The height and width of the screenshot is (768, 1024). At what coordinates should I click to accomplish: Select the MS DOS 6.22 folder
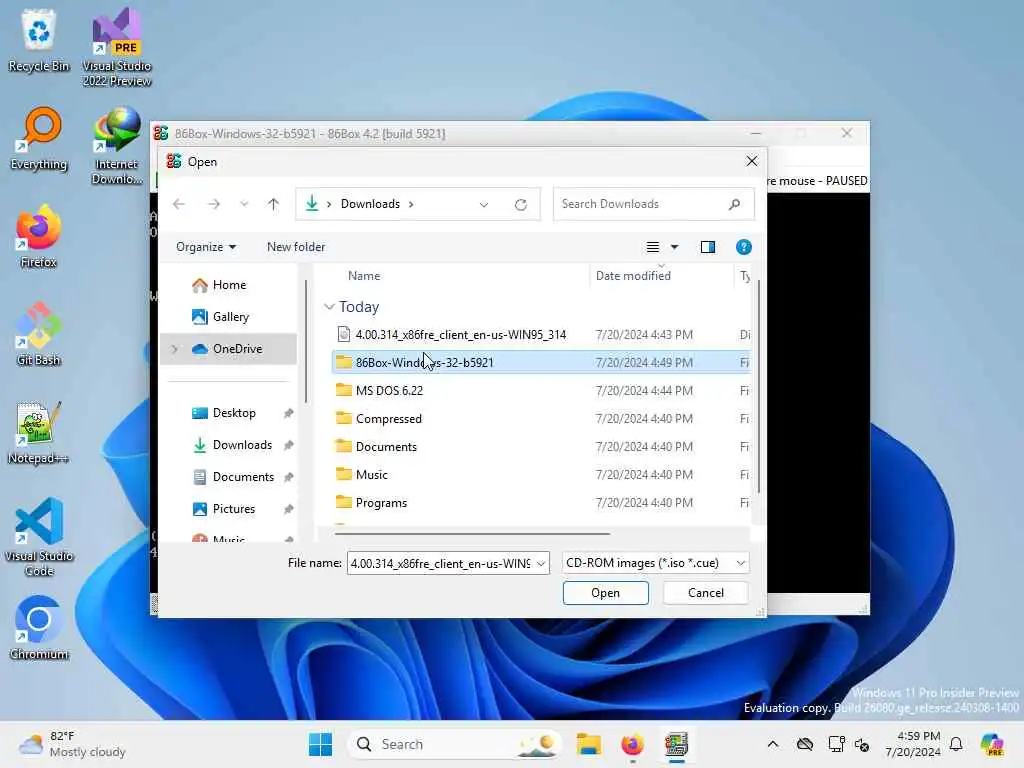click(x=541, y=391)
